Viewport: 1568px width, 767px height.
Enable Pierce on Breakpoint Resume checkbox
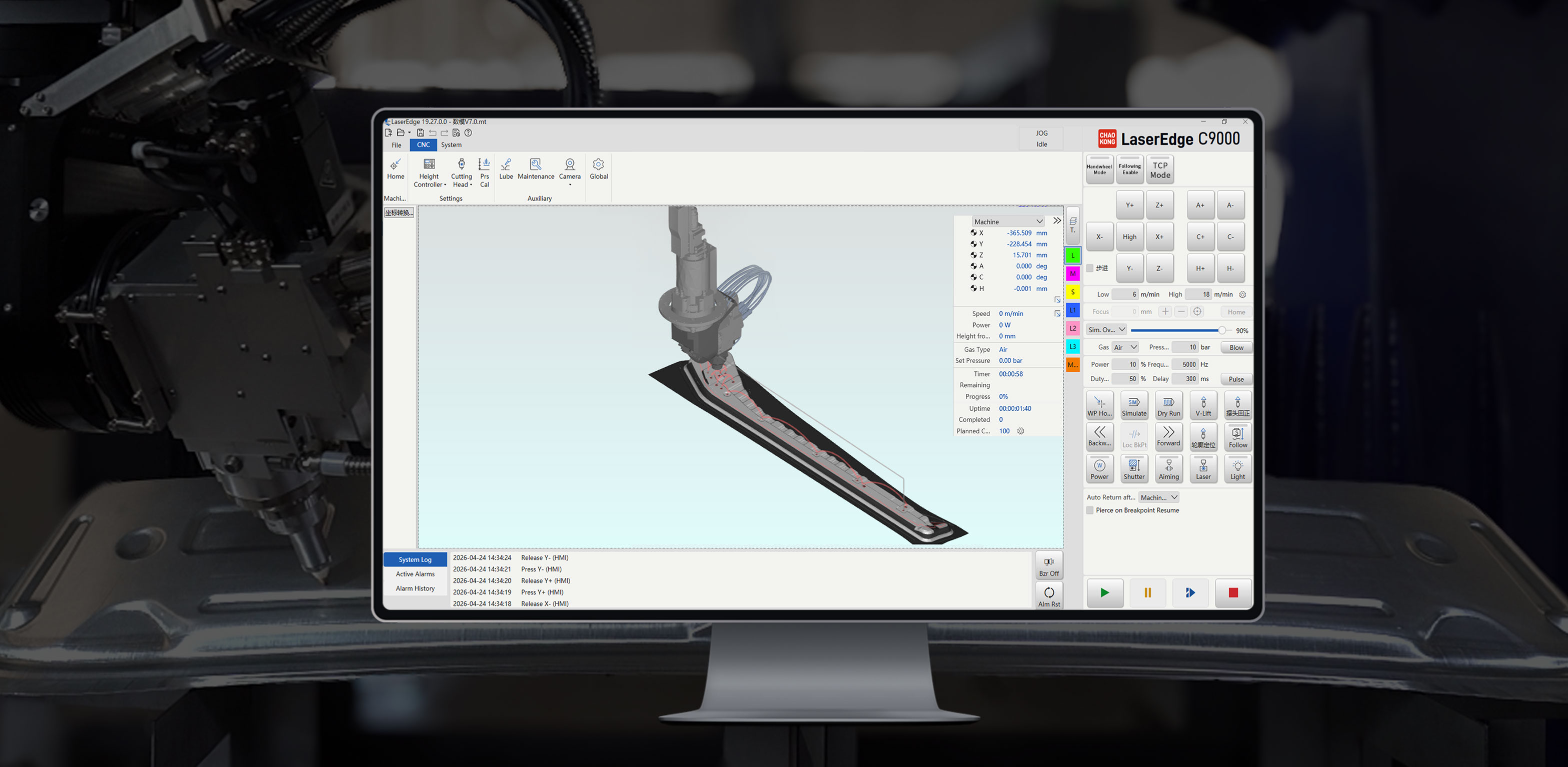(1090, 510)
